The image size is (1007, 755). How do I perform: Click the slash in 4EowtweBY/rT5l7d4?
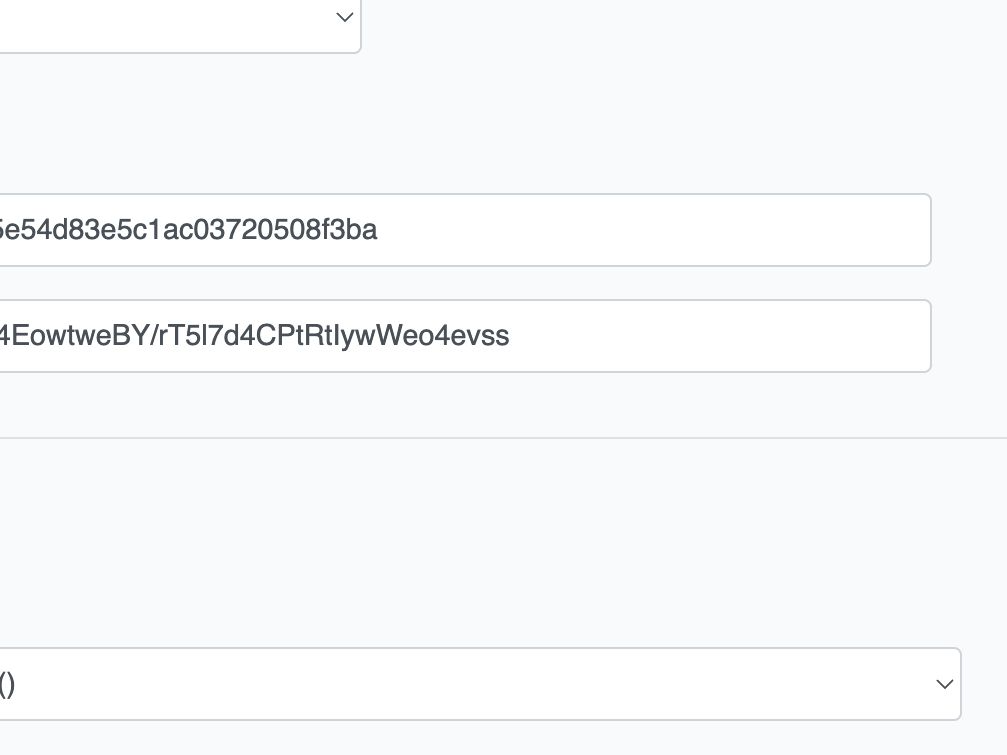coord(153,336)
